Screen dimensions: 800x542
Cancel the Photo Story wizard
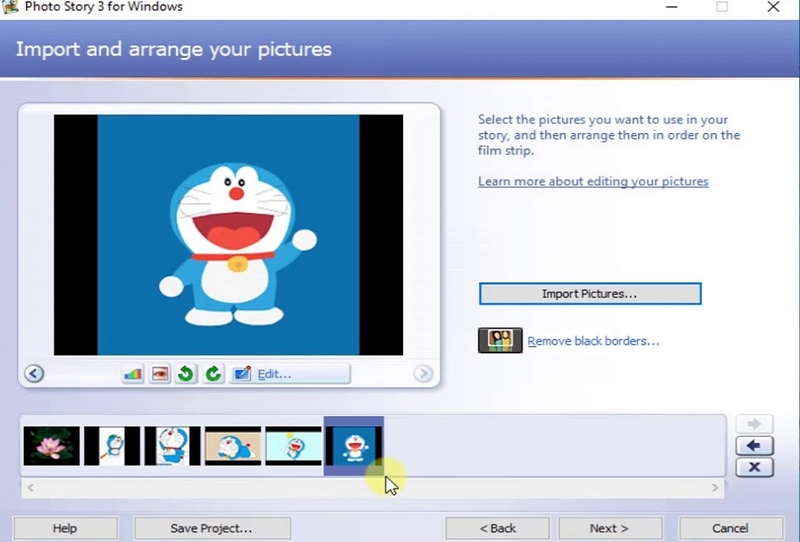(731, 528)
